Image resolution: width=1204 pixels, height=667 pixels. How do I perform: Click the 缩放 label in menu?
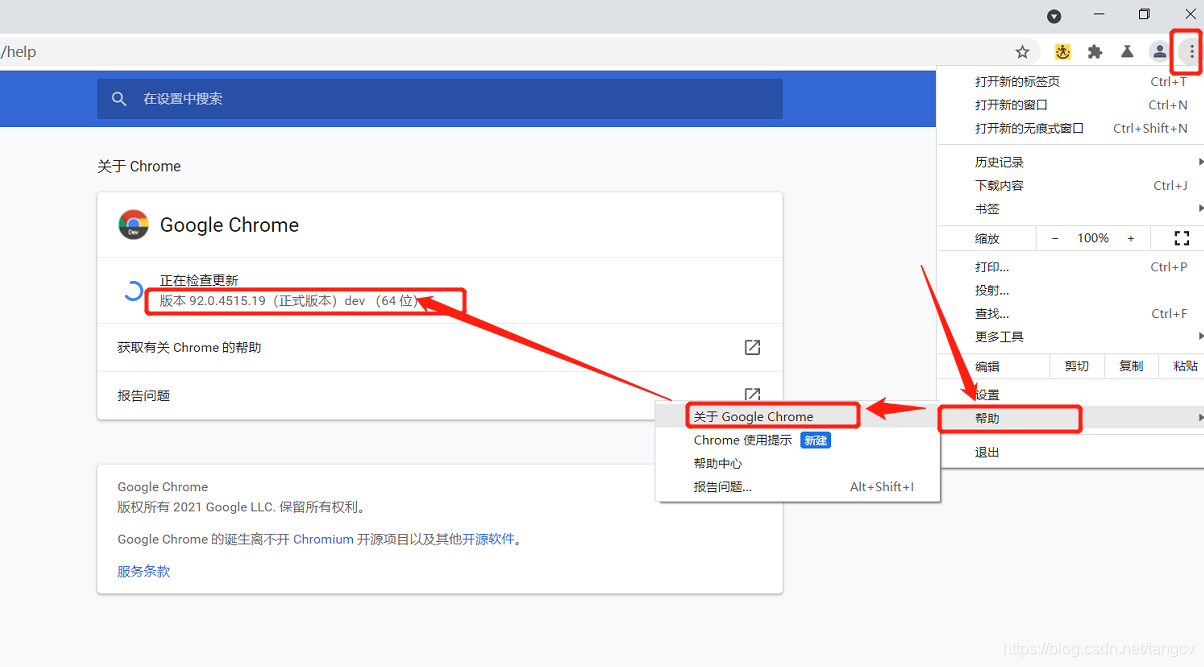point(987,238)
